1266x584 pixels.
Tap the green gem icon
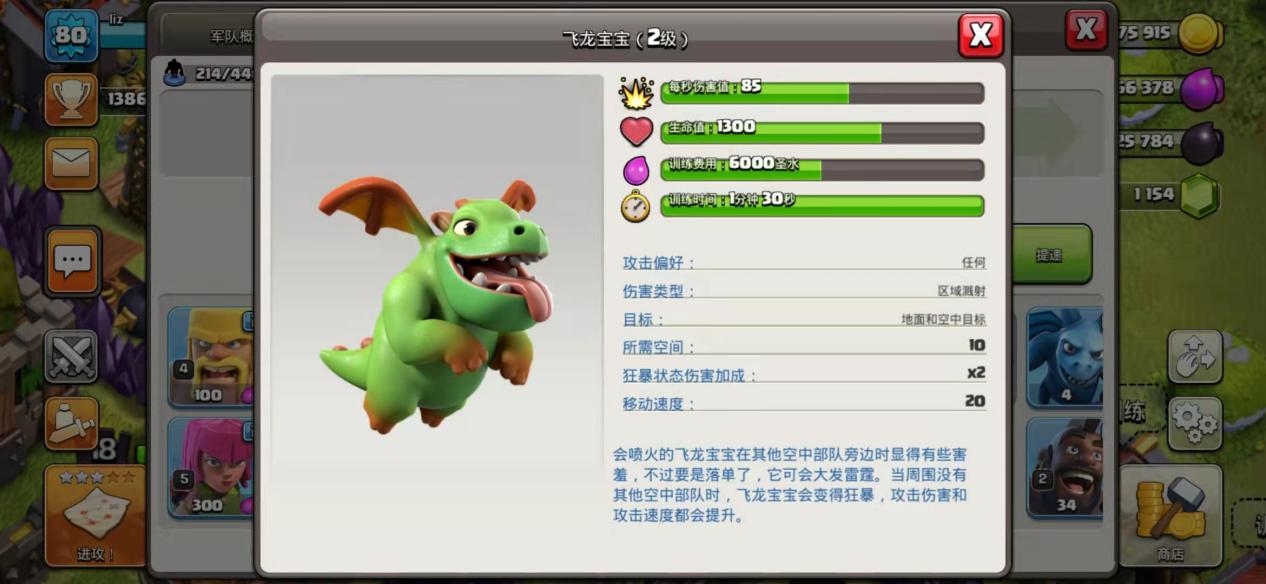point(1199,196)
